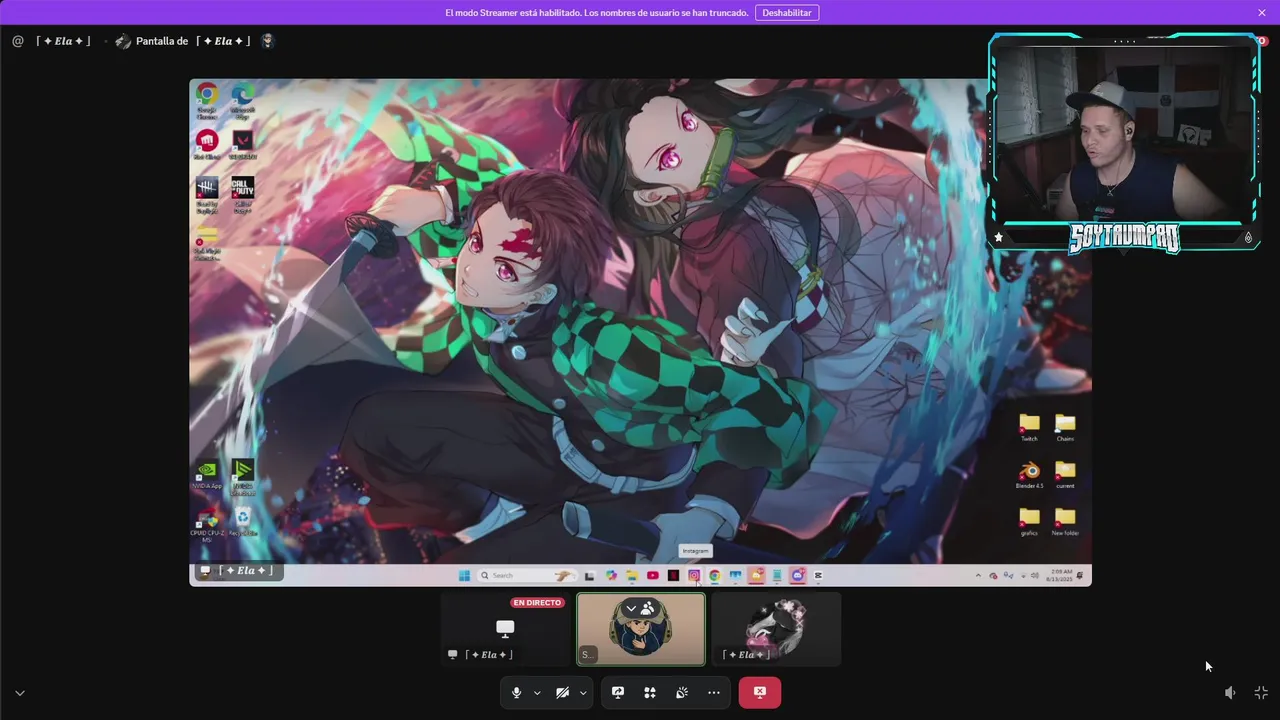The image size is (1280, 720).
Task: Open Instagram from the shared taskbar
Action: (x=694, y=575)
